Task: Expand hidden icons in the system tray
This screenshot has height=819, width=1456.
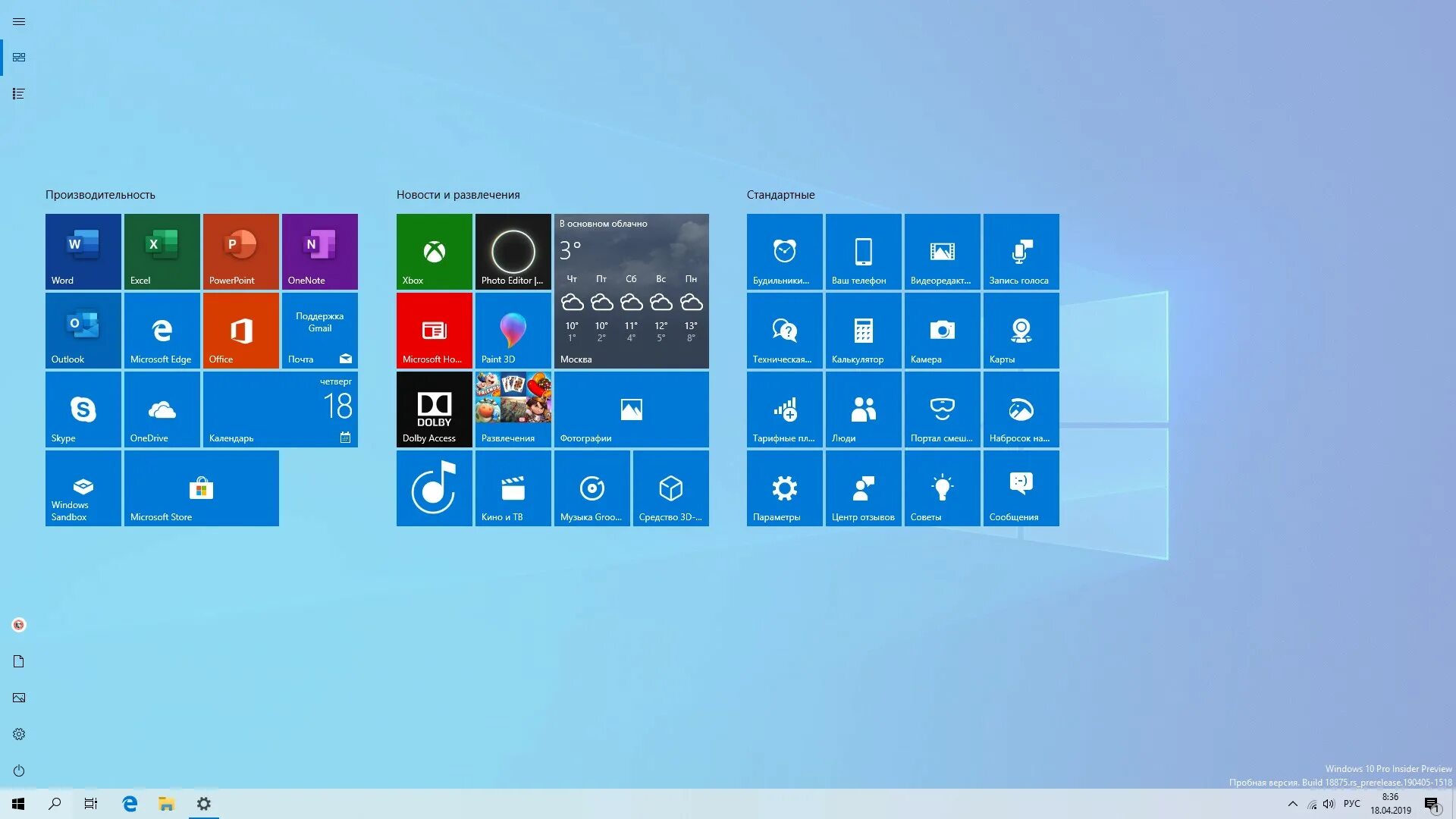Action: click(x=1293, y=803)
